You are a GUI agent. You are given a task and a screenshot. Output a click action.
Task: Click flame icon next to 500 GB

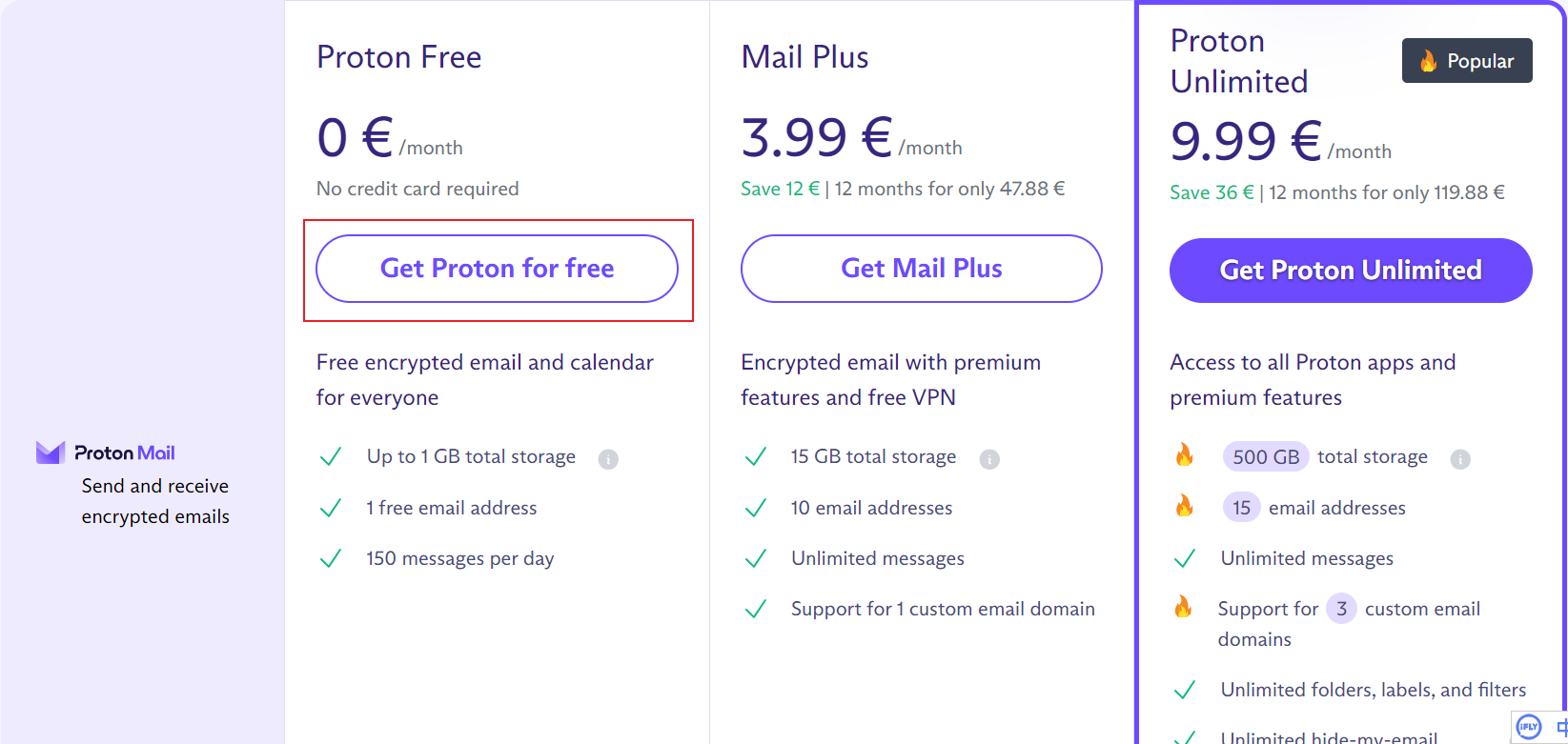click(1184, 455)
